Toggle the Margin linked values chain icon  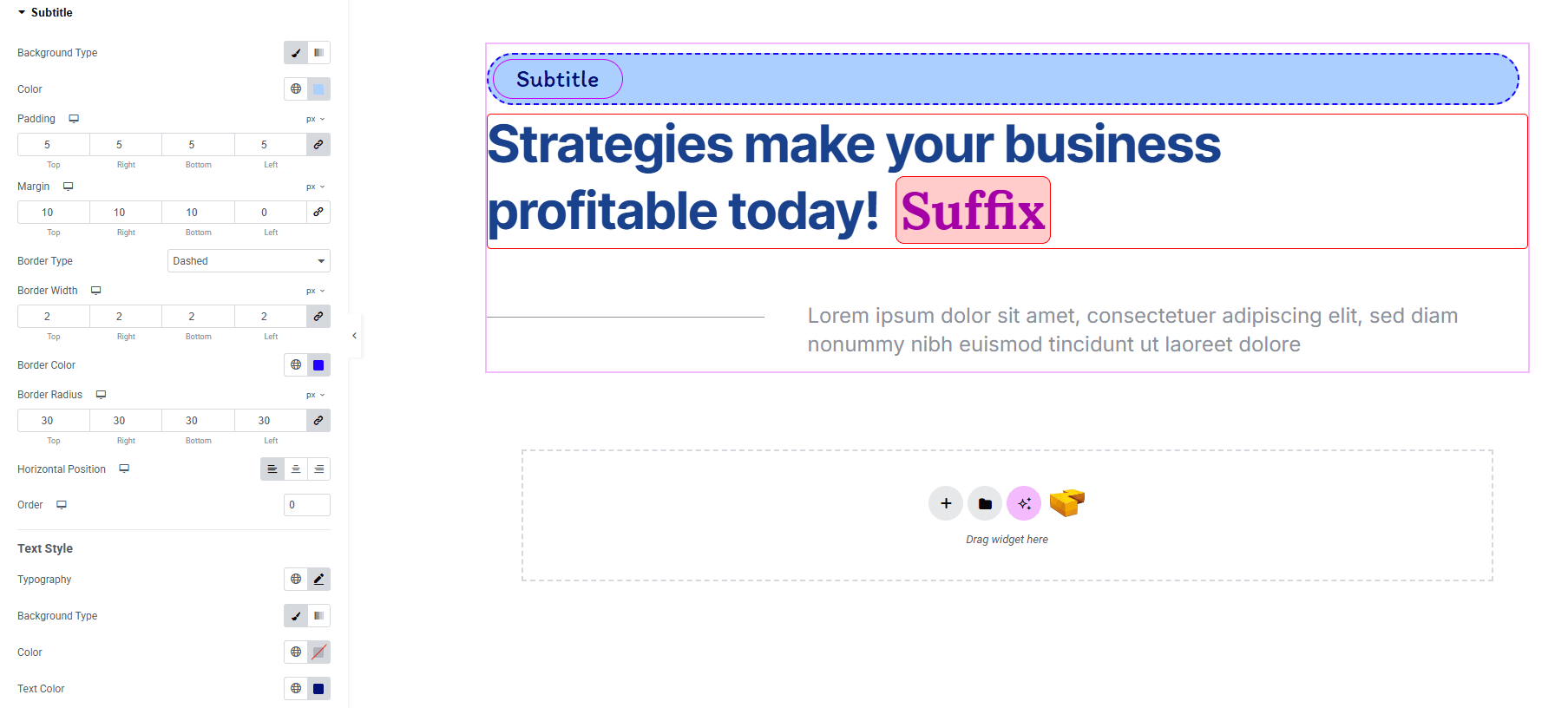click(318, 213)
